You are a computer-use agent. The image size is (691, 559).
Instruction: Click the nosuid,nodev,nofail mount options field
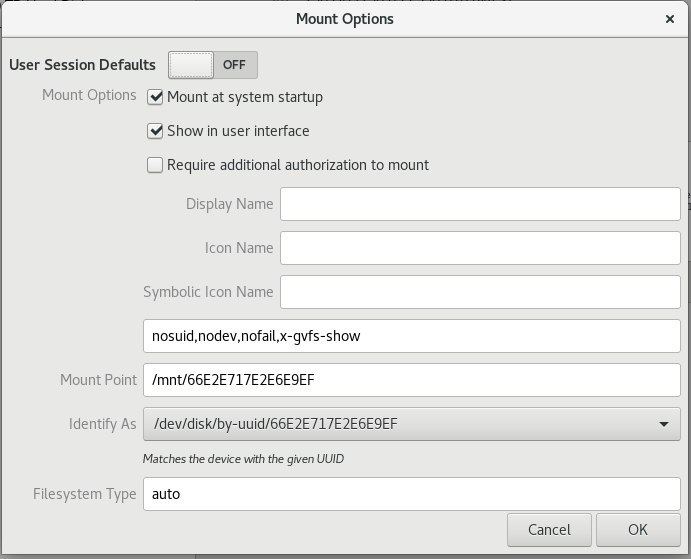click(x=412, y=336)
